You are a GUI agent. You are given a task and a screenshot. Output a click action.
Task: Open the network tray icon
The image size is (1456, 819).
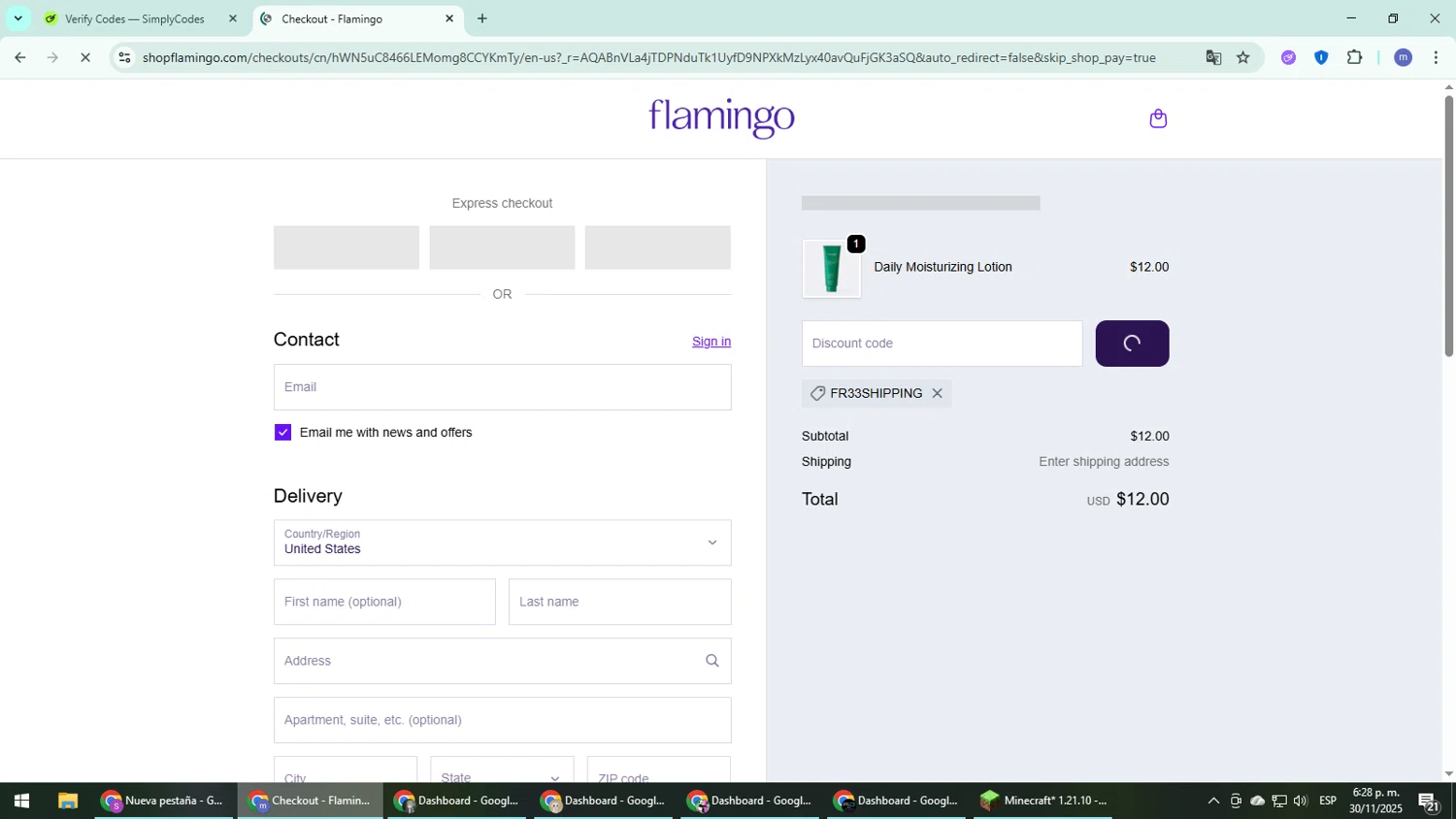point(1278,801)
